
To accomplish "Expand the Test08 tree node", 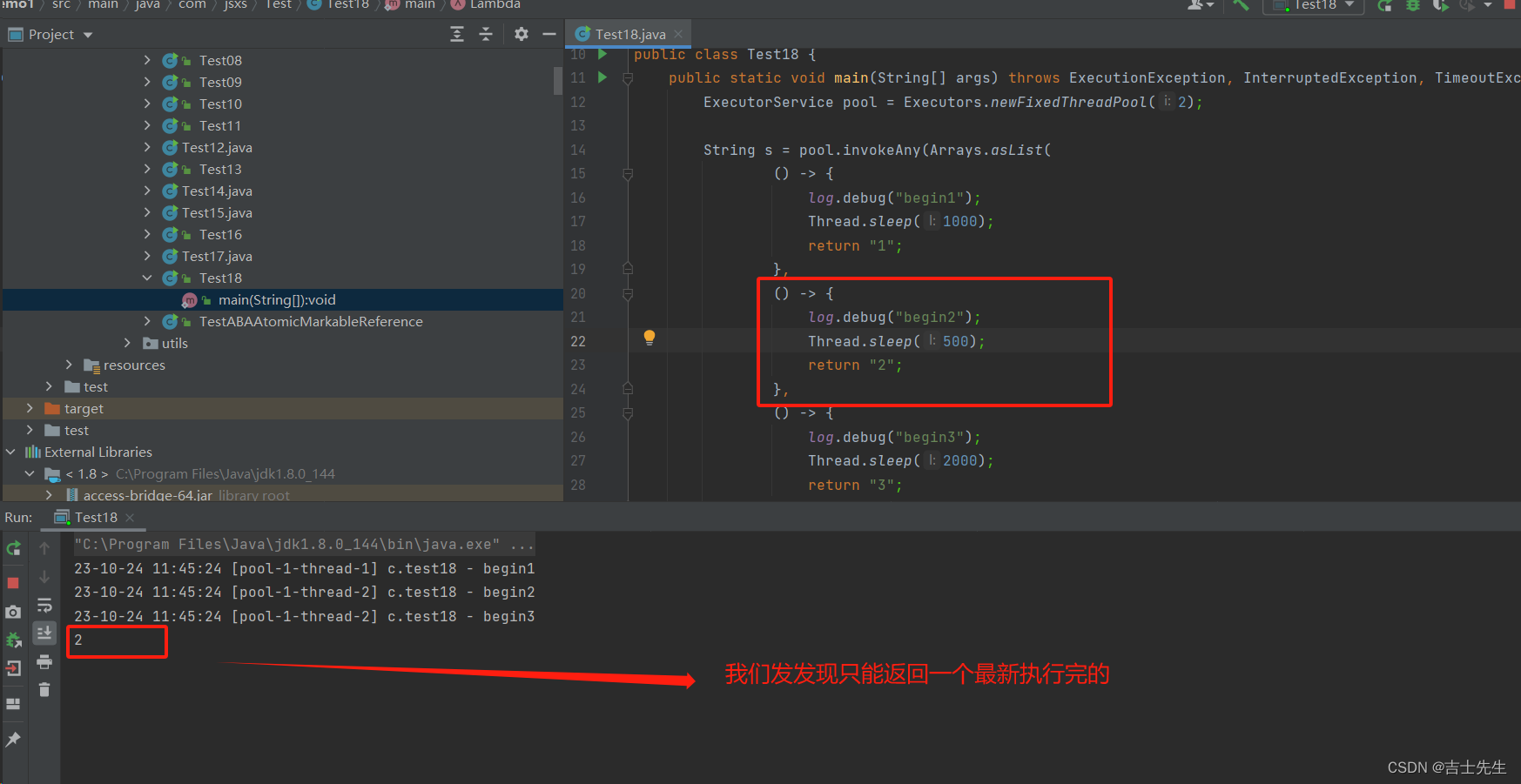I will [x=147, y=60].
